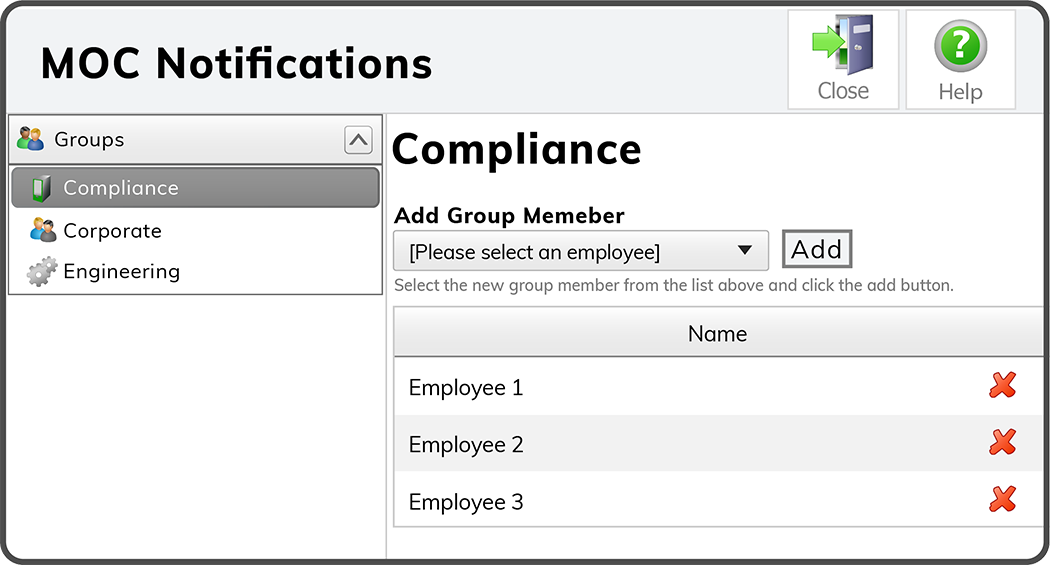Open Help with the green question mark
Viewport: 1050px width, 565px height.
tap(960, 46)
